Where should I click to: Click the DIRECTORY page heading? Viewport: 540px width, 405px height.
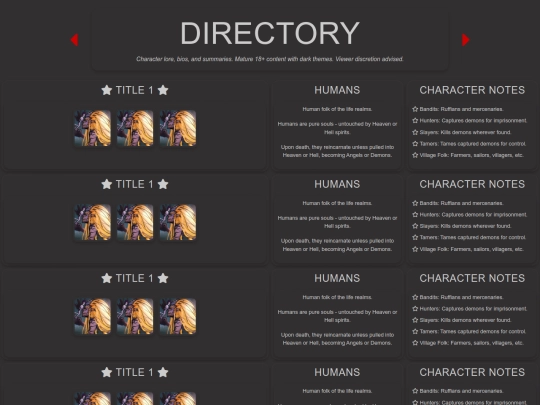(270, 33)
